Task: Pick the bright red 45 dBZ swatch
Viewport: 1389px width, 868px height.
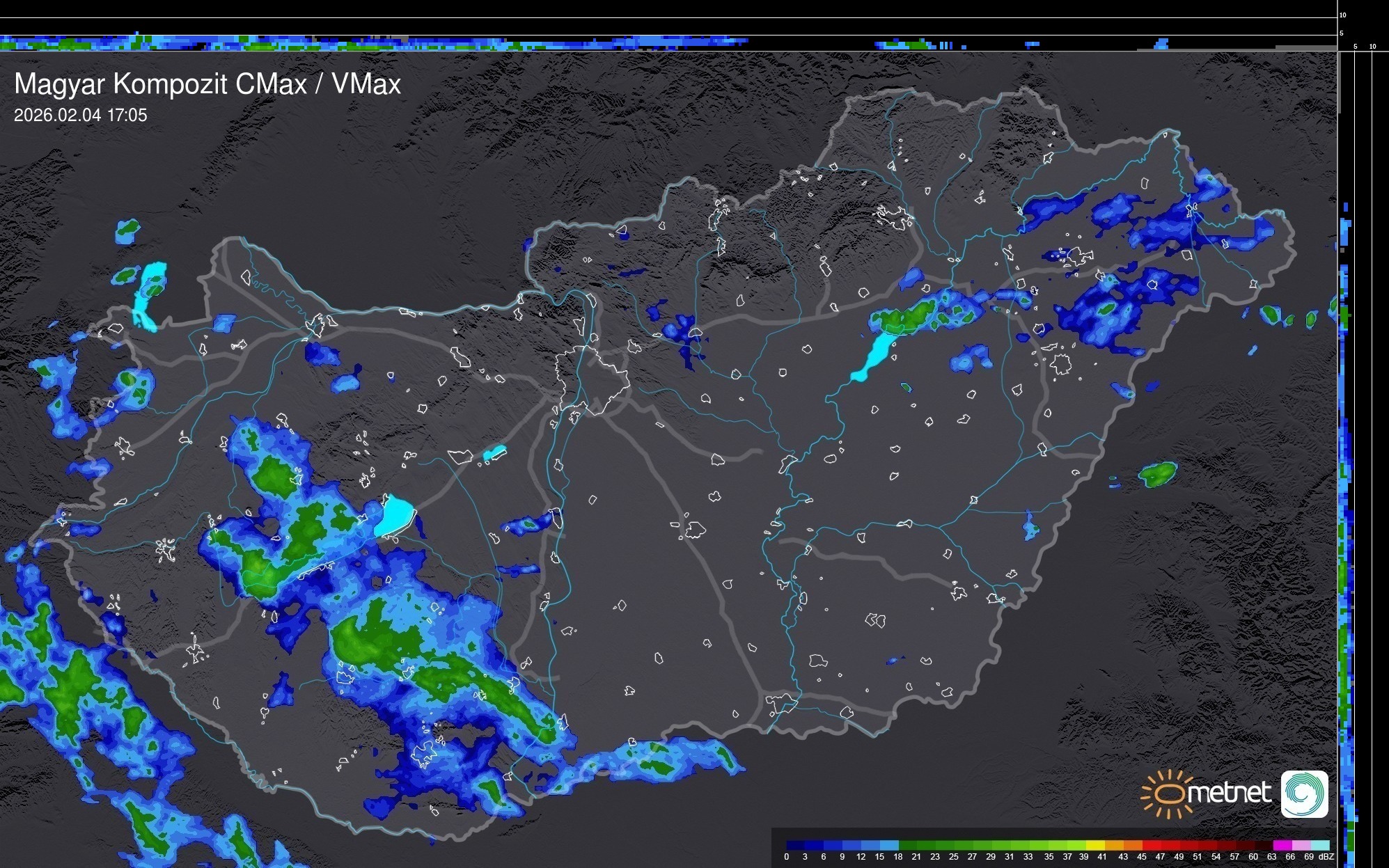Action: tap(1152, 846)
